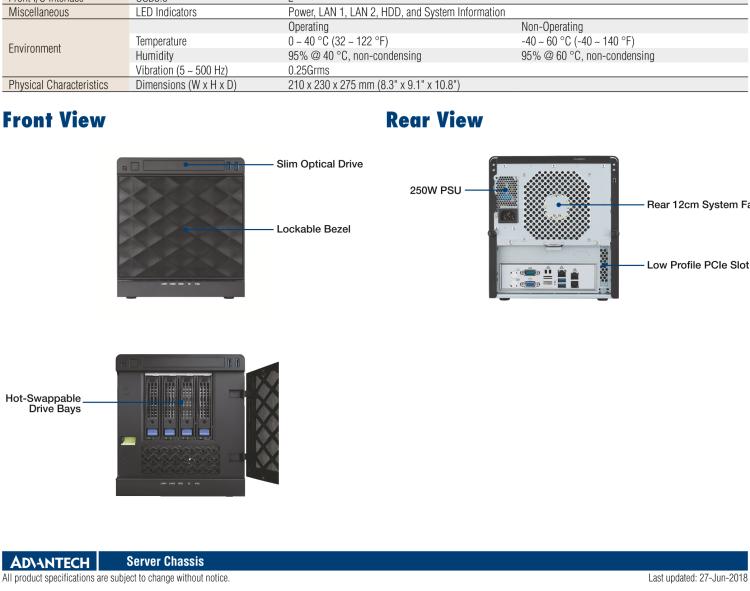Click the "Server Chassis" footer text
The height and width of the screenshot is (591, 750).
(163, 561)
